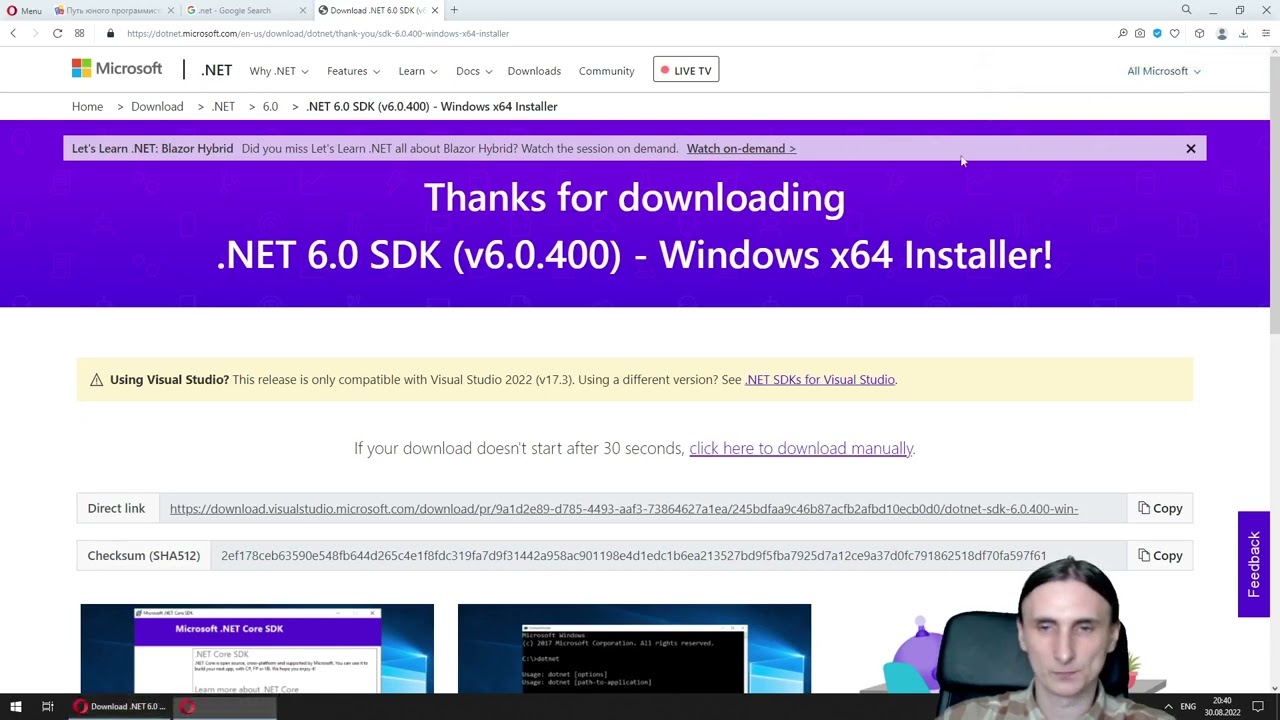Take a snapshot with the camera icon
The height and width of the screenshot is (720, 1280).
coord(1140,33)
